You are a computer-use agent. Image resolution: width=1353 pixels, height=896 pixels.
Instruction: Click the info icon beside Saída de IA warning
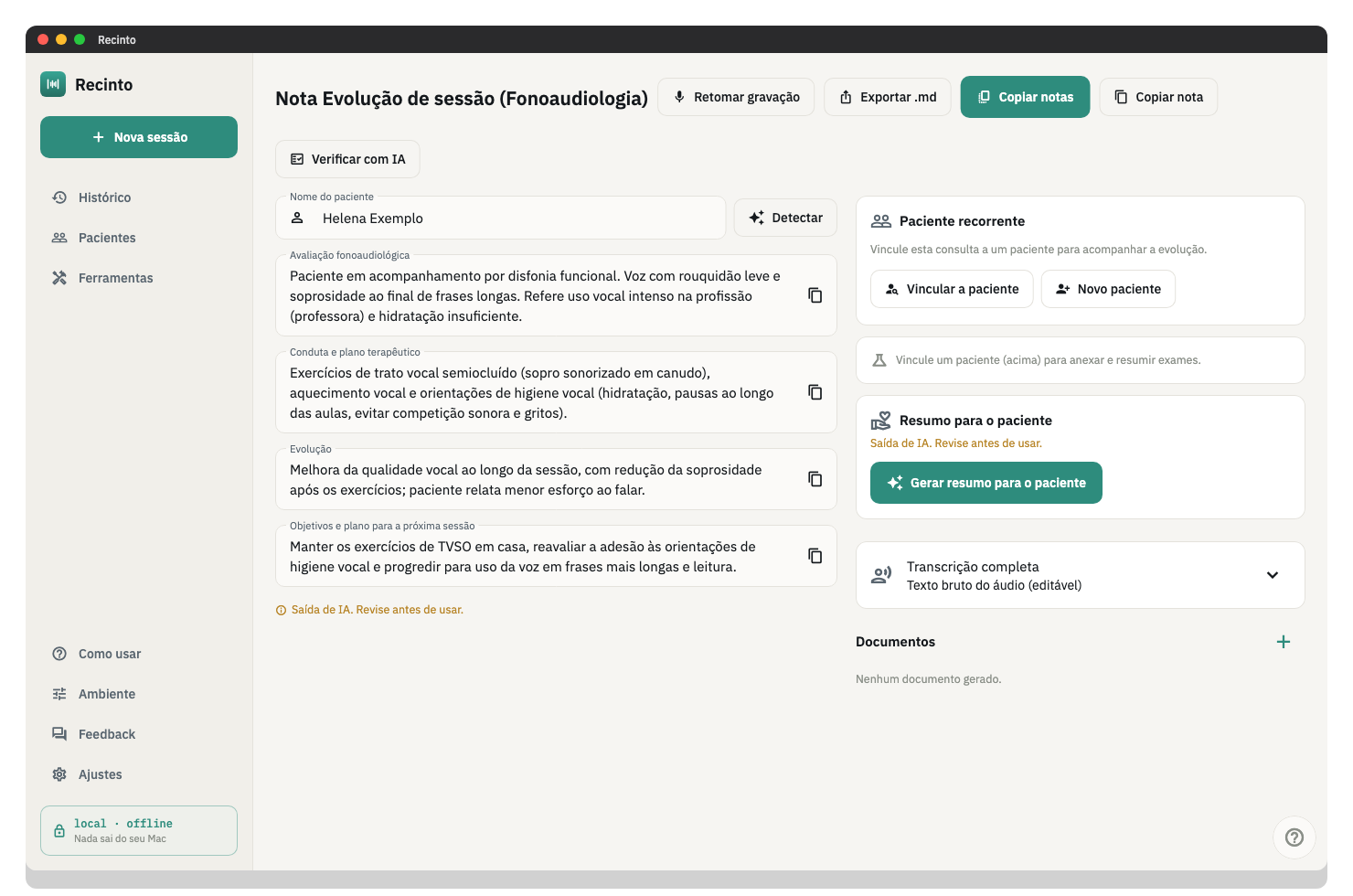pos(281,611)
